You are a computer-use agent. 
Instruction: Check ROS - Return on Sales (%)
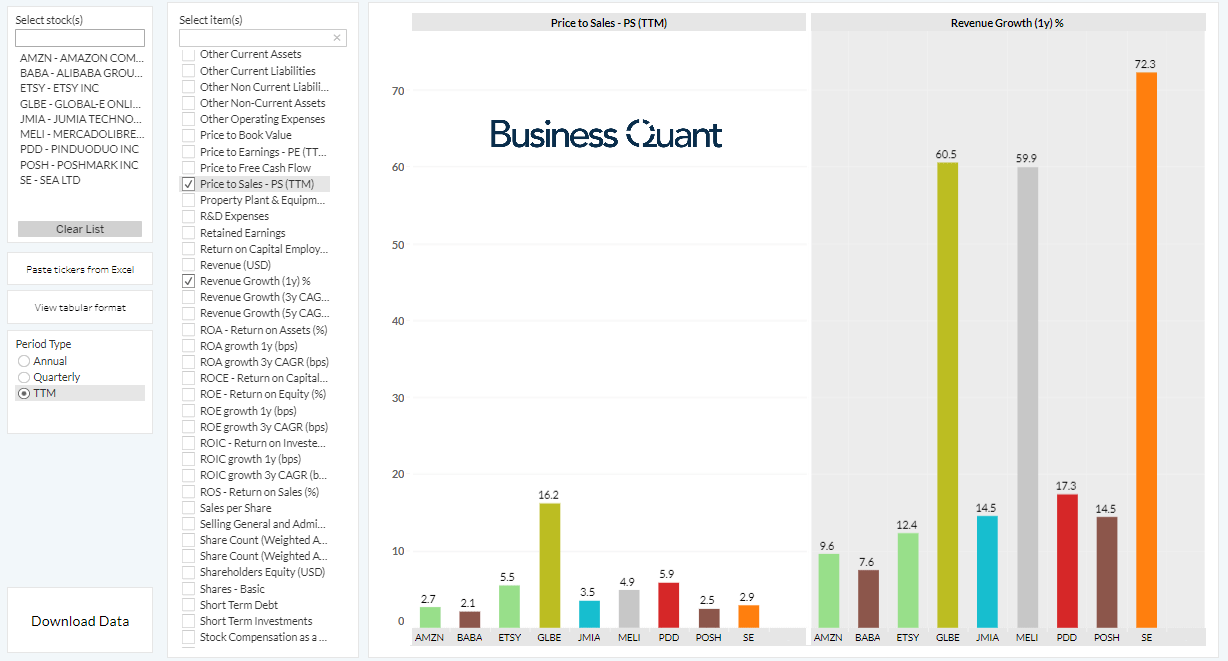(x=189, y=492)
